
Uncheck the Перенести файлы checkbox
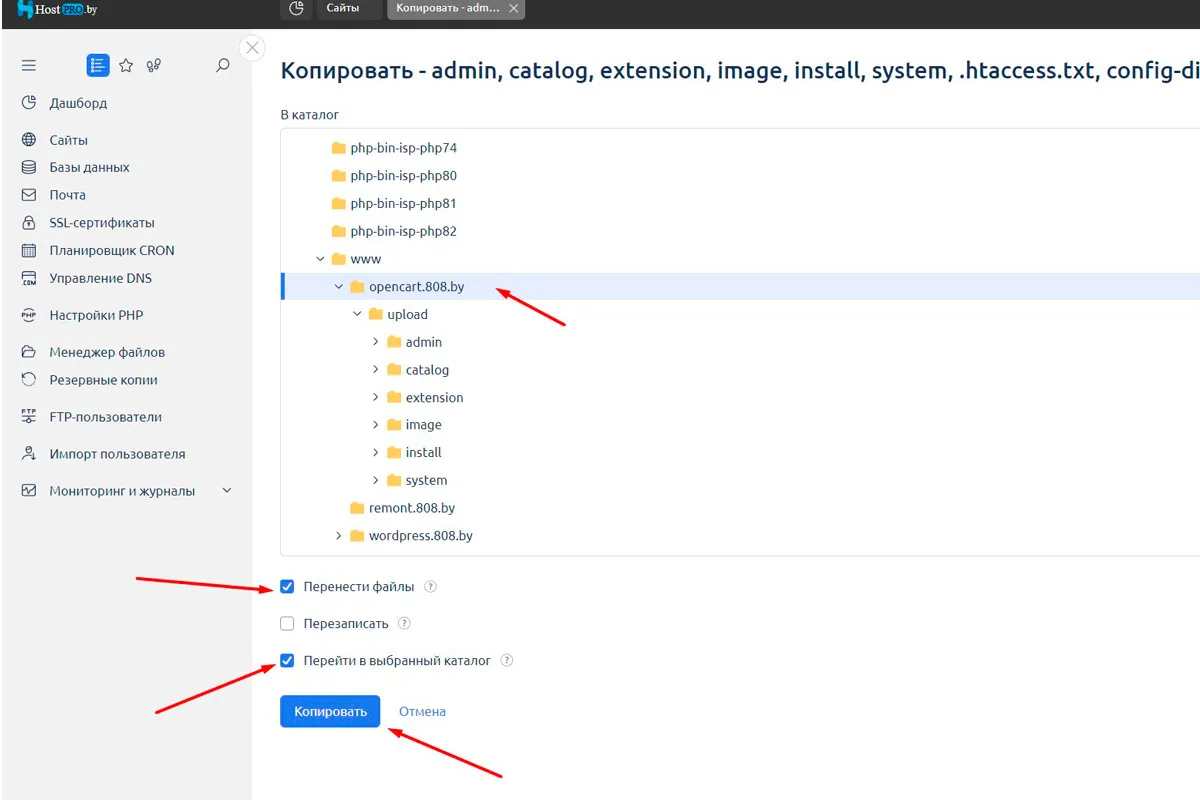tap(288, 587)
